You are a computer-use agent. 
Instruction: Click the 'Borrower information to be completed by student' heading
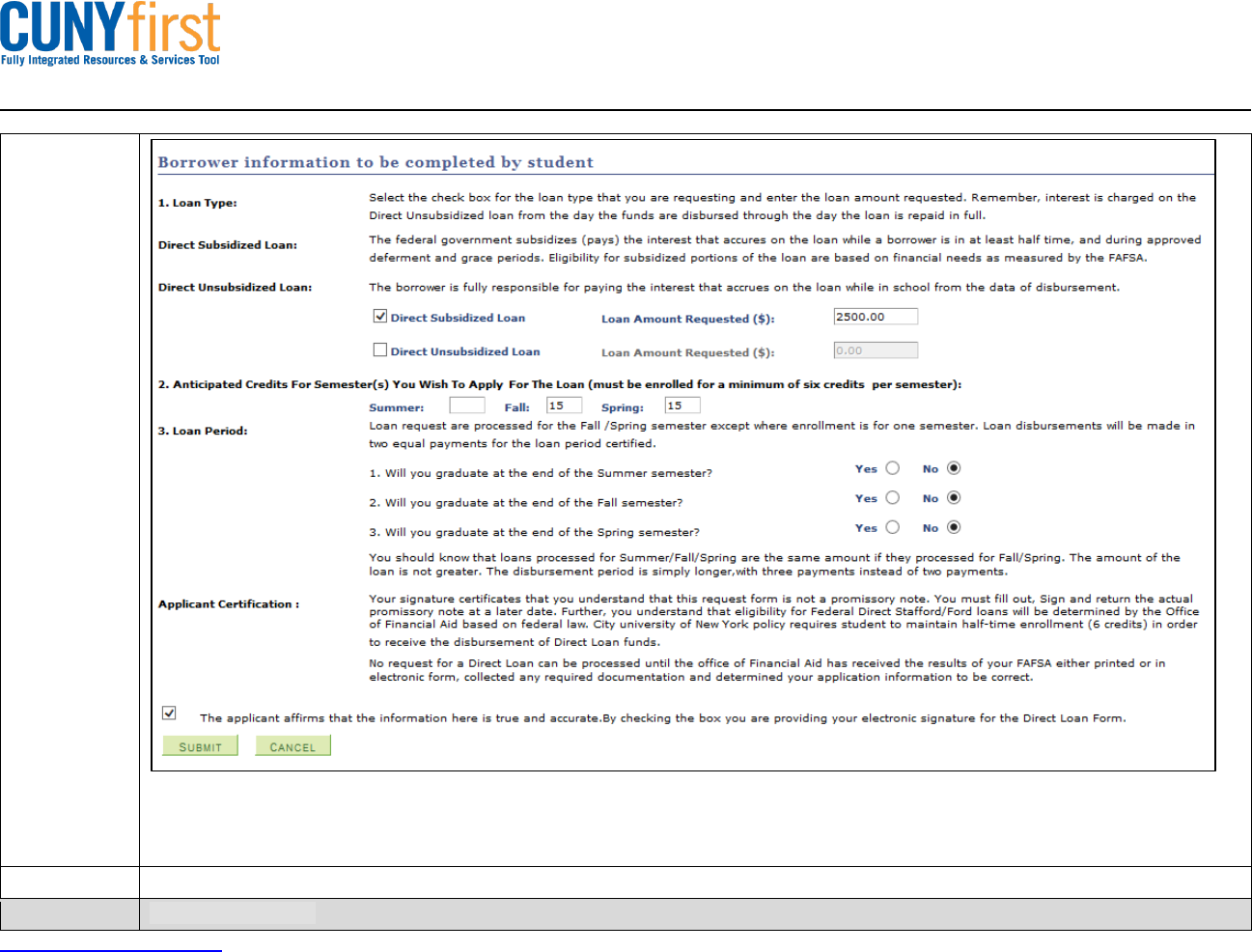coord(376,162)
